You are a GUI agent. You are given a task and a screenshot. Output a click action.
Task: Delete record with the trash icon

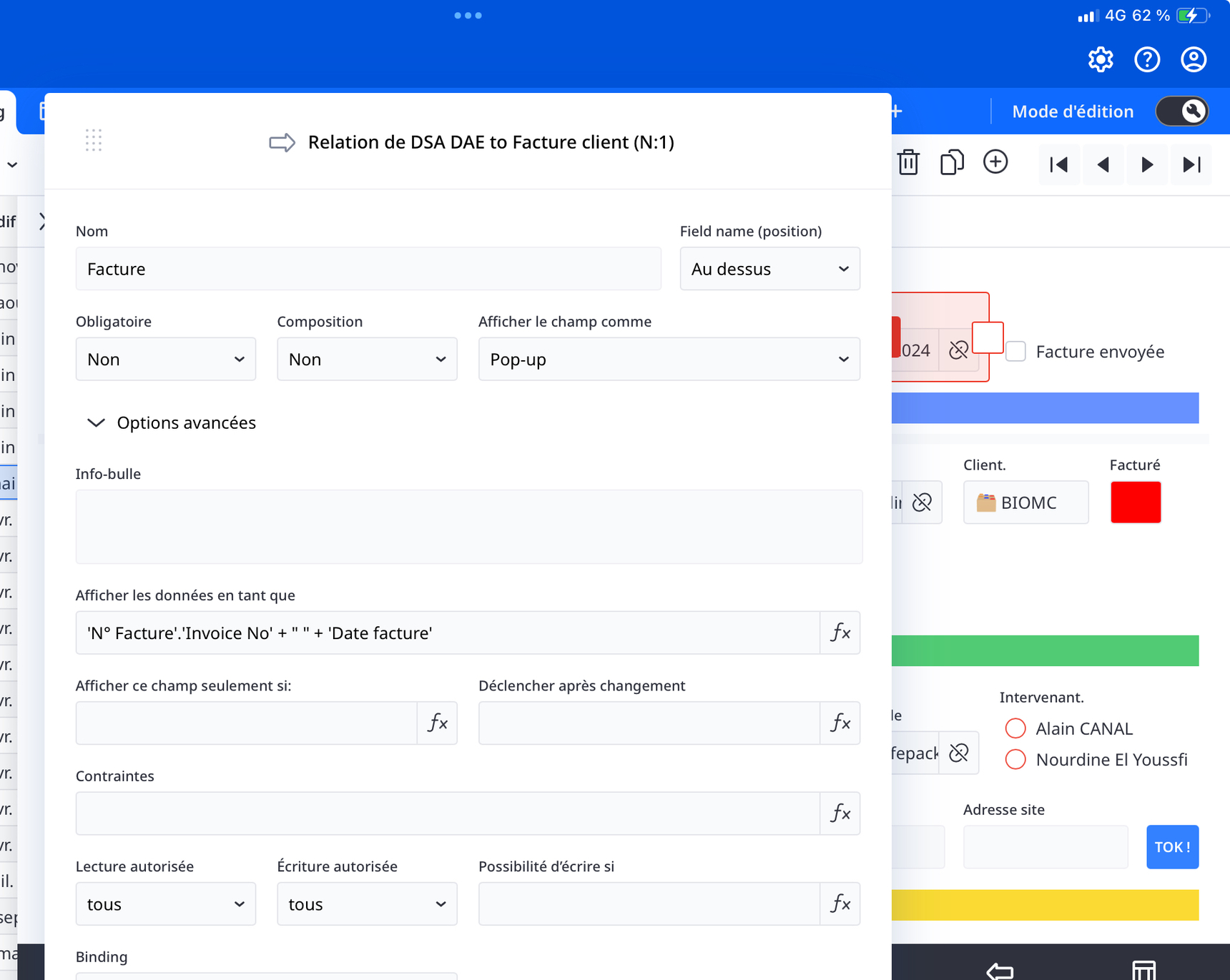(908, 163)
